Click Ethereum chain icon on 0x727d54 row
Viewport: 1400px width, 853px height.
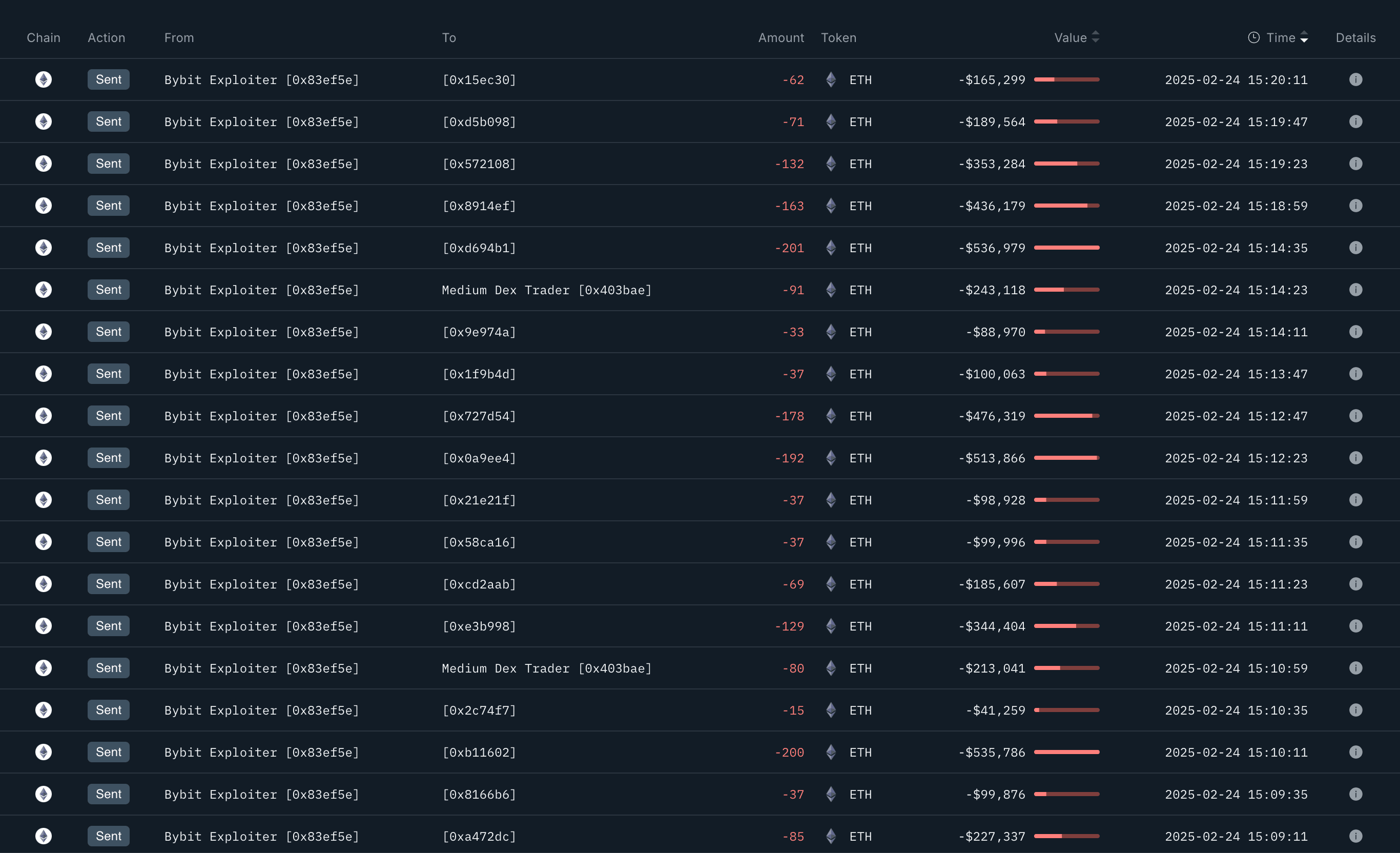[x=43, y=416]
